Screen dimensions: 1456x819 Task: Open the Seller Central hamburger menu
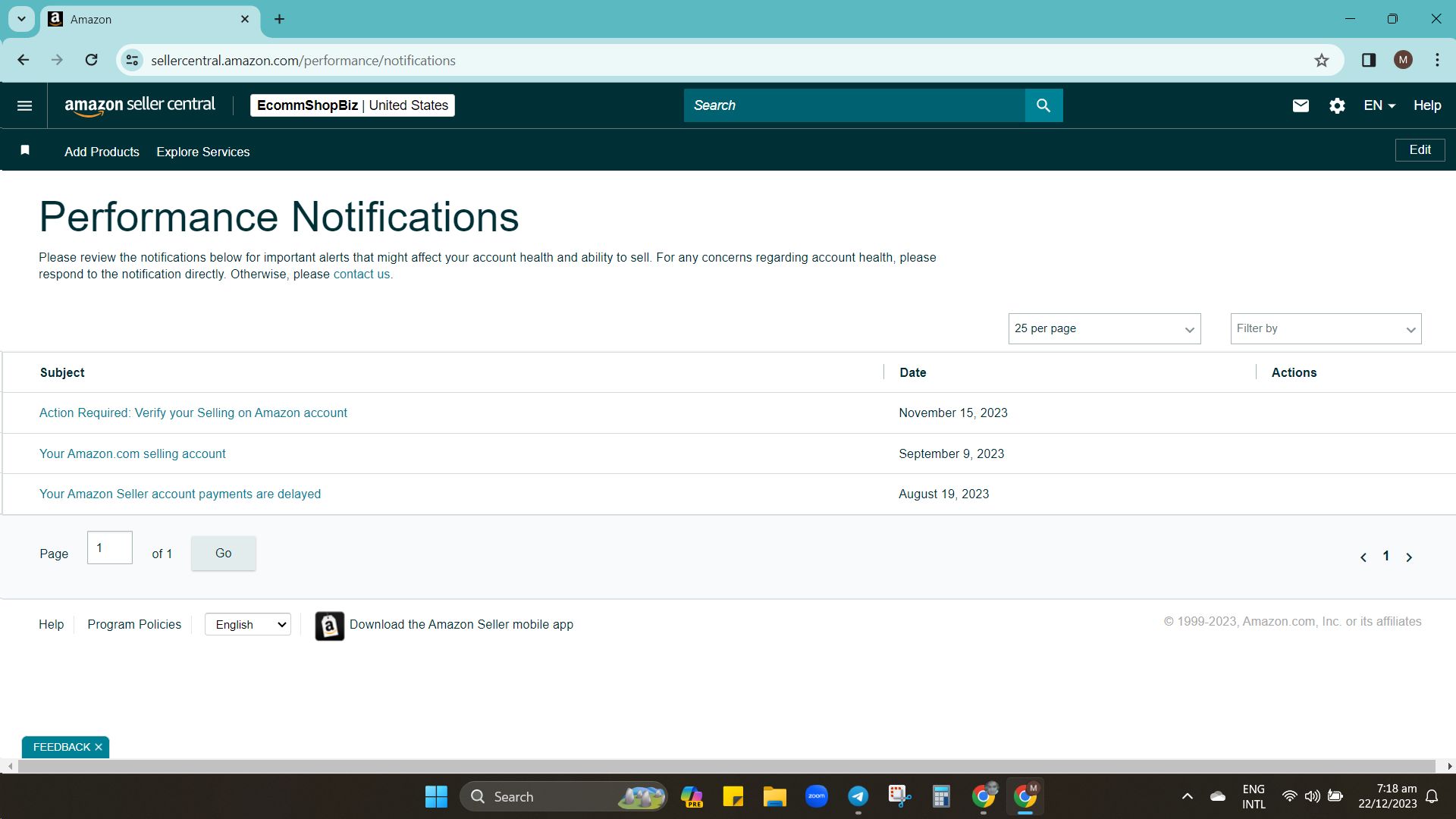pyautogui.click(x=24, y=105)
